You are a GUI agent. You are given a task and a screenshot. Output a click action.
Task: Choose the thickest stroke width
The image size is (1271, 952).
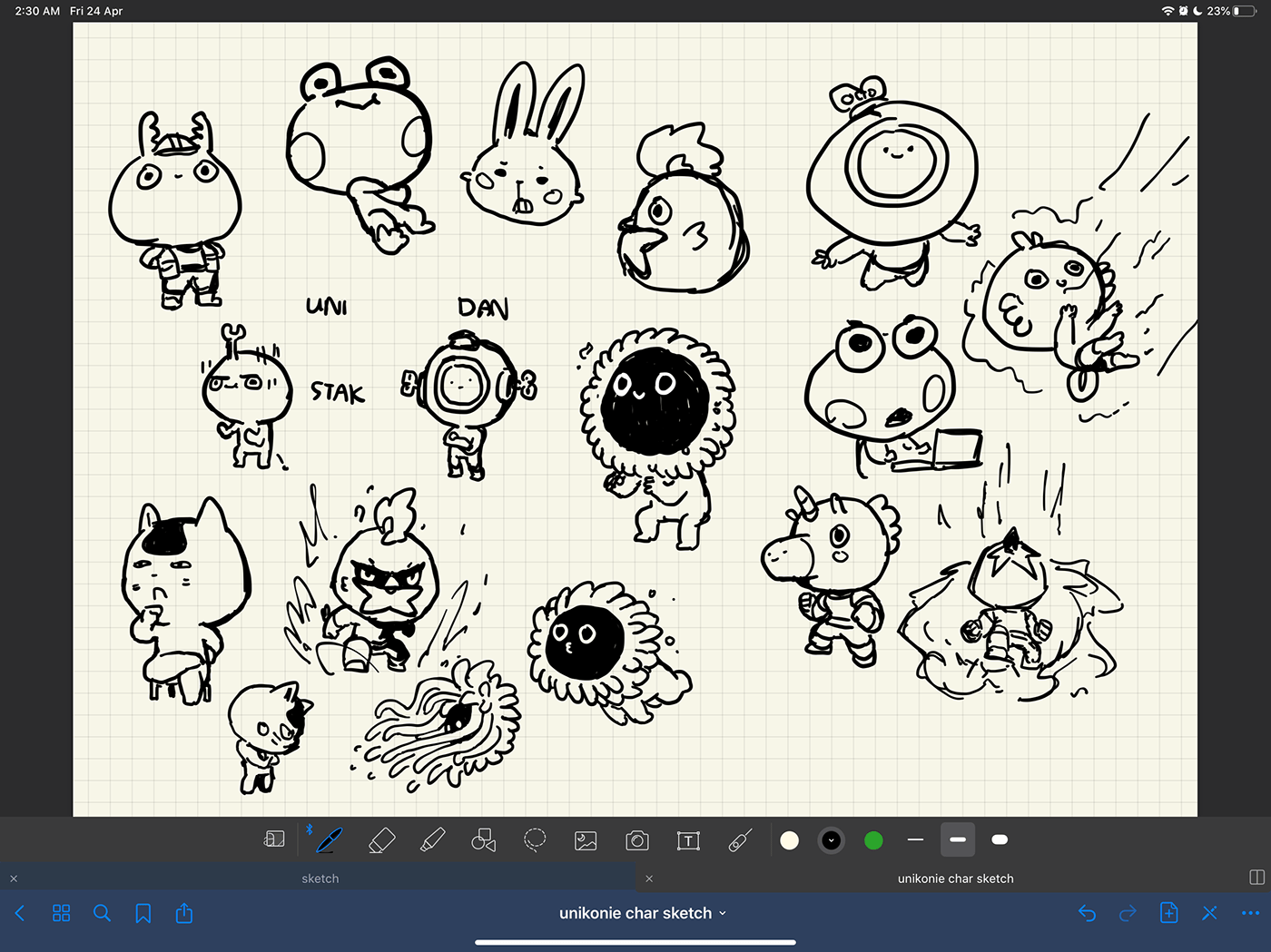click(1000, 840)
